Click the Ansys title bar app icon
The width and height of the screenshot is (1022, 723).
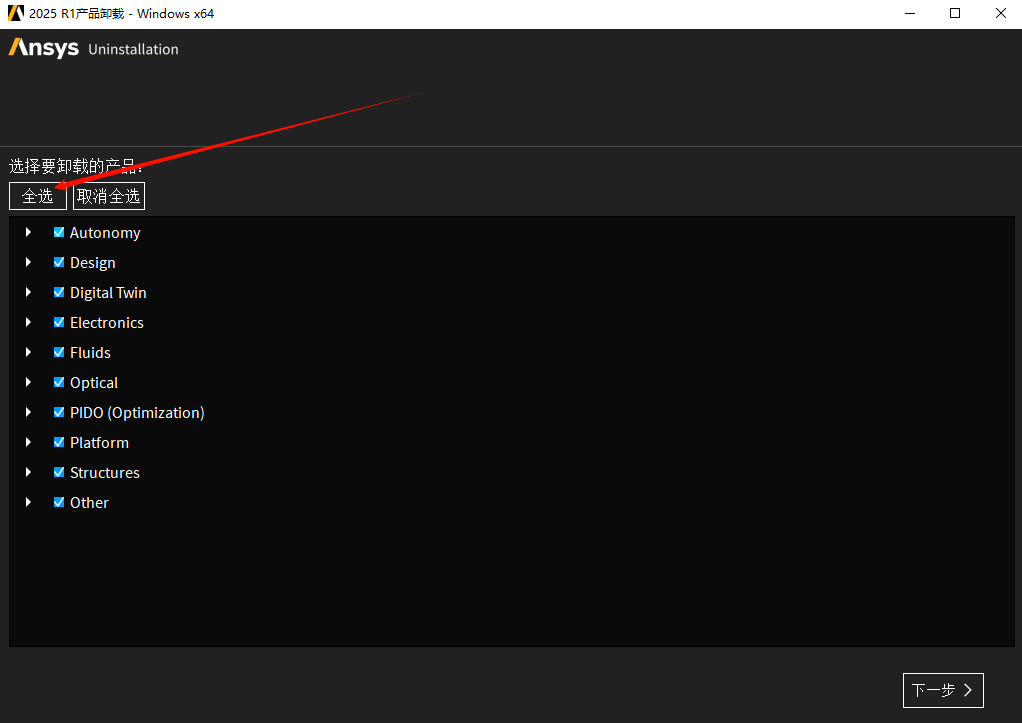15,14
